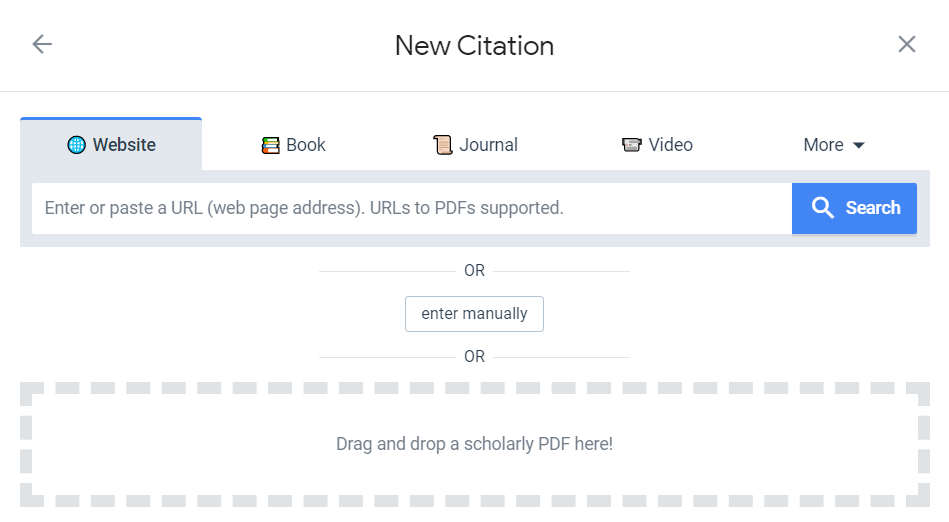Click the New Citation heading
Viewport: 949px width, 522px height.
click(474, 46)
